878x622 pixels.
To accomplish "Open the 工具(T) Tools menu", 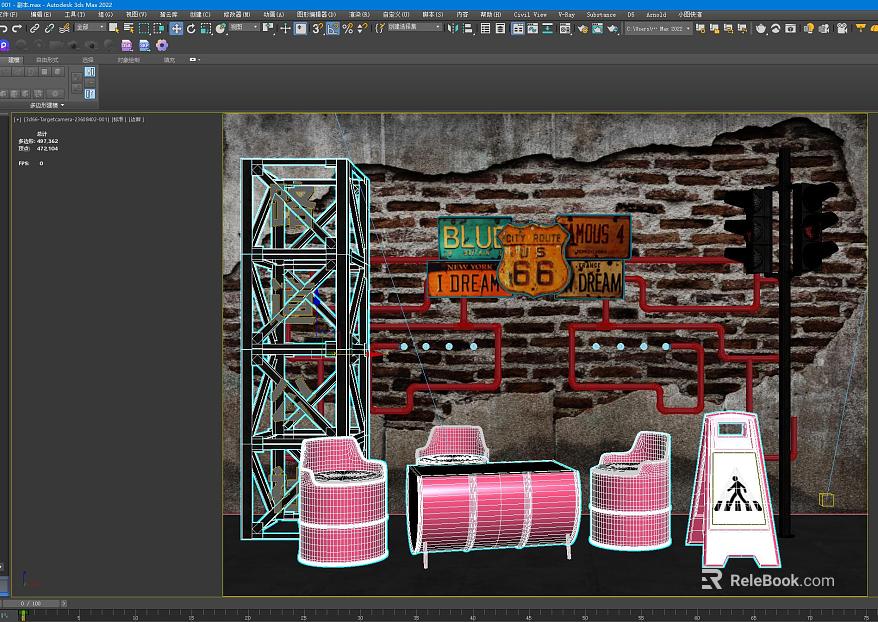I will (74, 15).
